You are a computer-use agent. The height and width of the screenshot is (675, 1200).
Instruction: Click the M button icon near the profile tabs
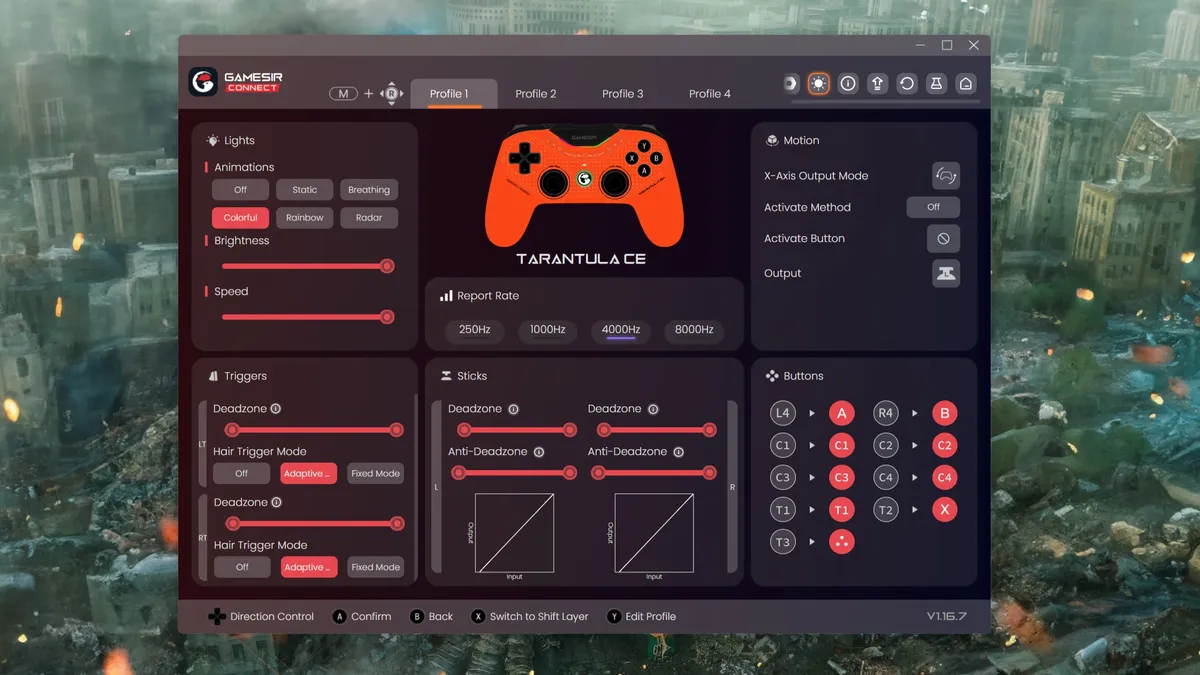(343, 94)
